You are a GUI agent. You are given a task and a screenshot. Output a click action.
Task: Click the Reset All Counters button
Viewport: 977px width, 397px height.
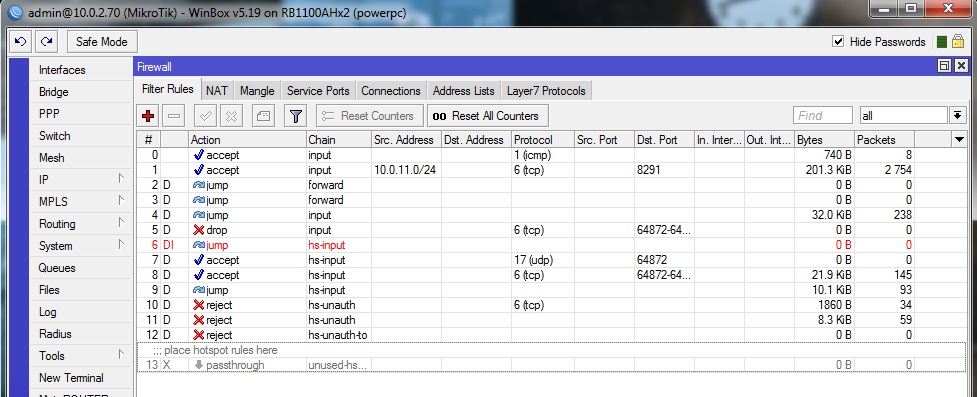pos(487,116)
